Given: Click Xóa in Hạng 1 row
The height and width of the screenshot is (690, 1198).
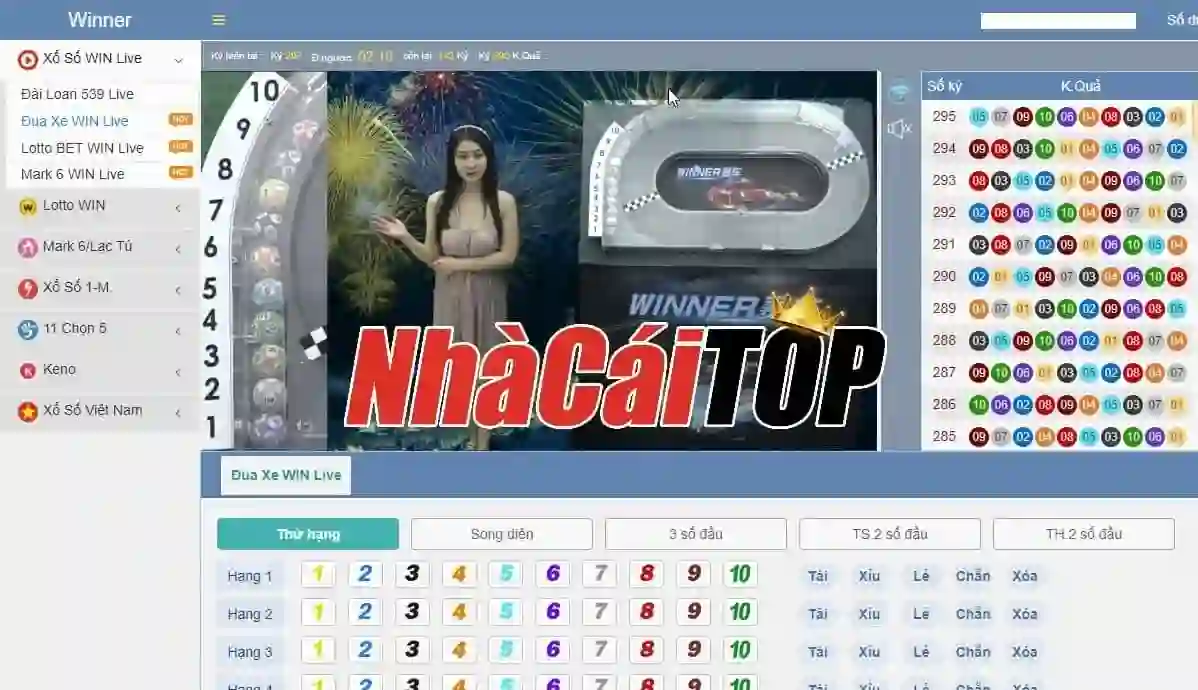Looking at the screenshot, I should point(1025,575).
